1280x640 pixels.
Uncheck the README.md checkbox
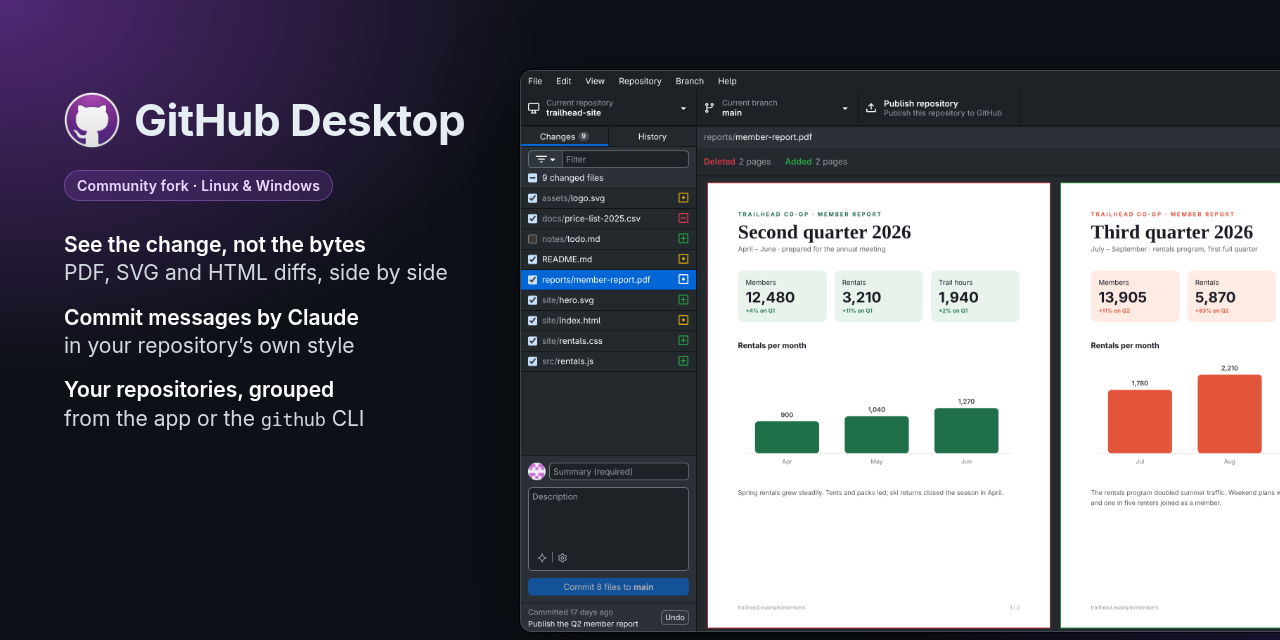pyautogui.click(x=533, y=259)
